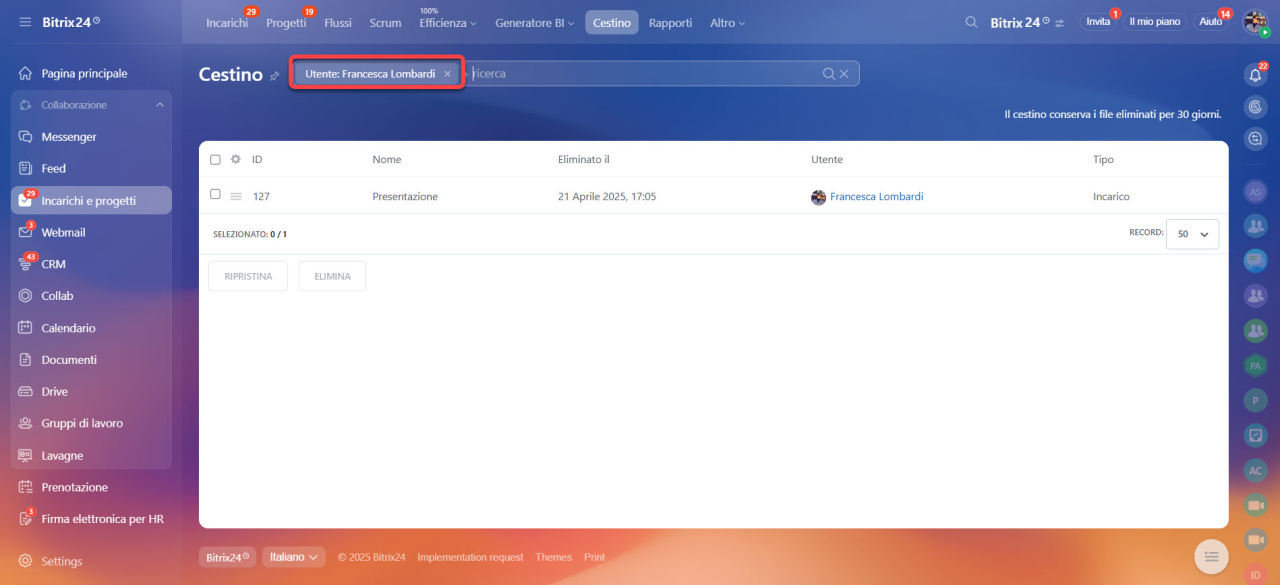Click the AS avatar in right panel
Viewport: 1280px width, 585px height.
[1255, 192]
